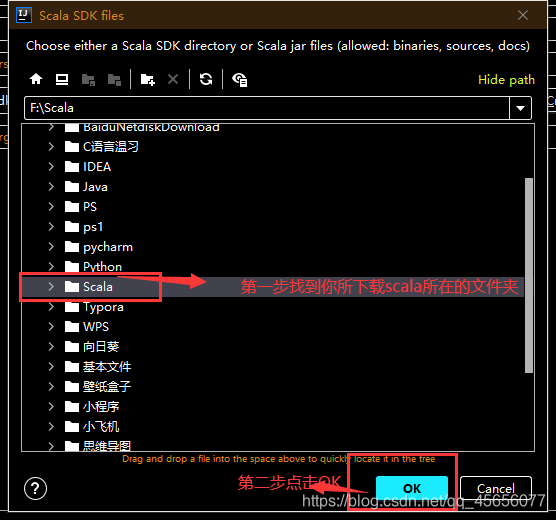Click the Cancel button
The height and width of the screenshot is (520, 556).
click(x=496, y=488)
